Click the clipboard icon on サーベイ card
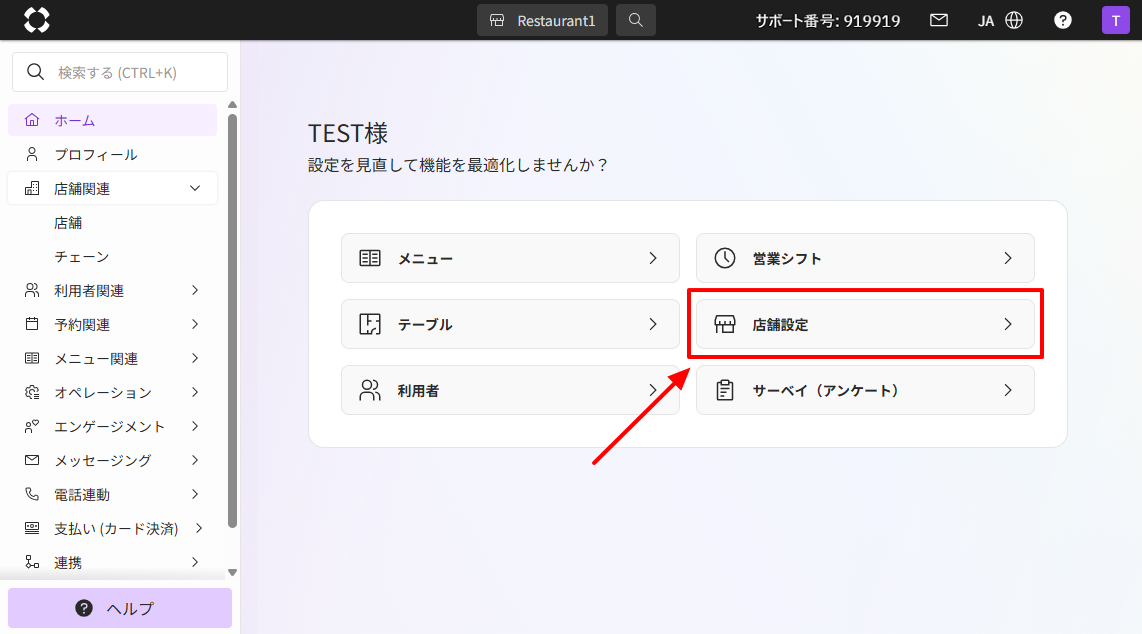Image resolution: width=1142 pixels, height=634 pixels. [x=725, y=391]
